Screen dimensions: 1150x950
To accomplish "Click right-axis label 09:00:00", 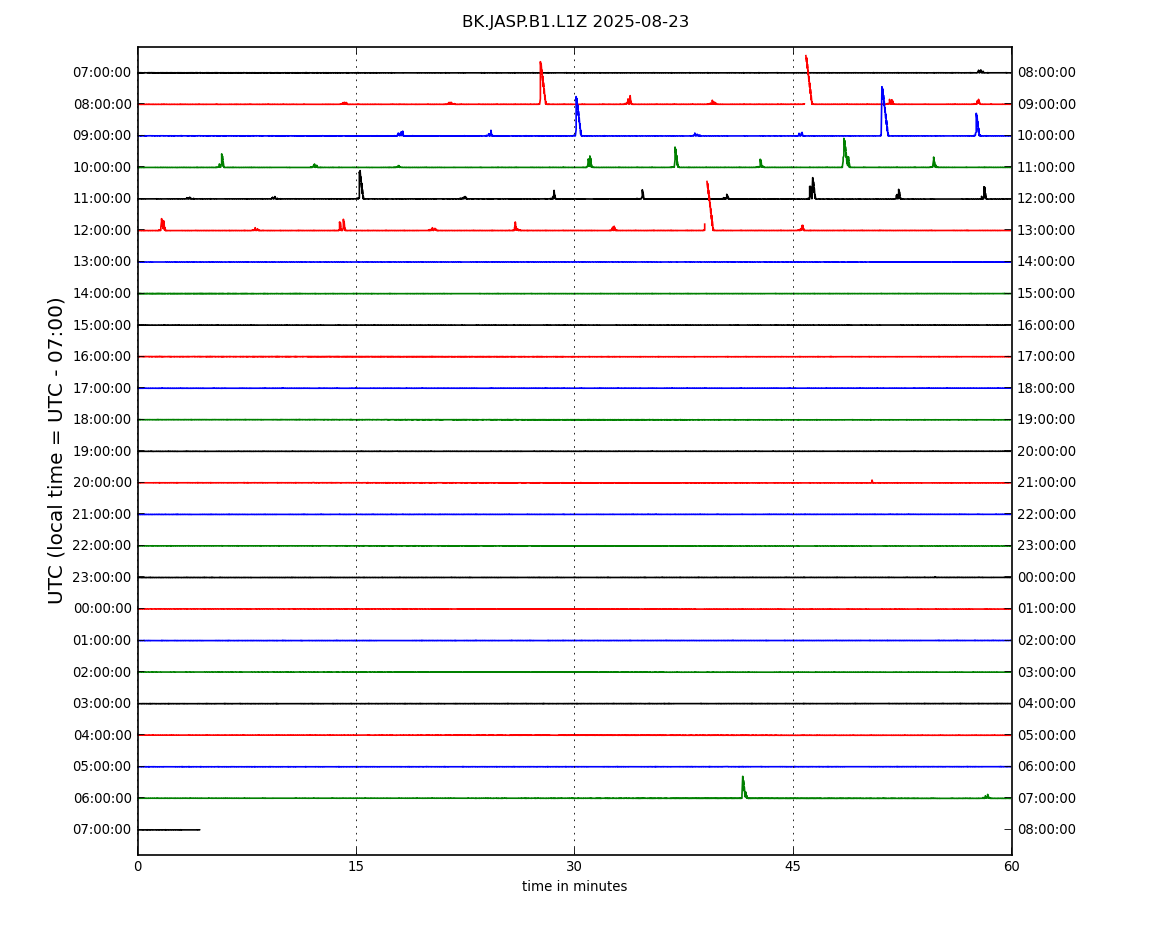I will [x=1047, y=104].
